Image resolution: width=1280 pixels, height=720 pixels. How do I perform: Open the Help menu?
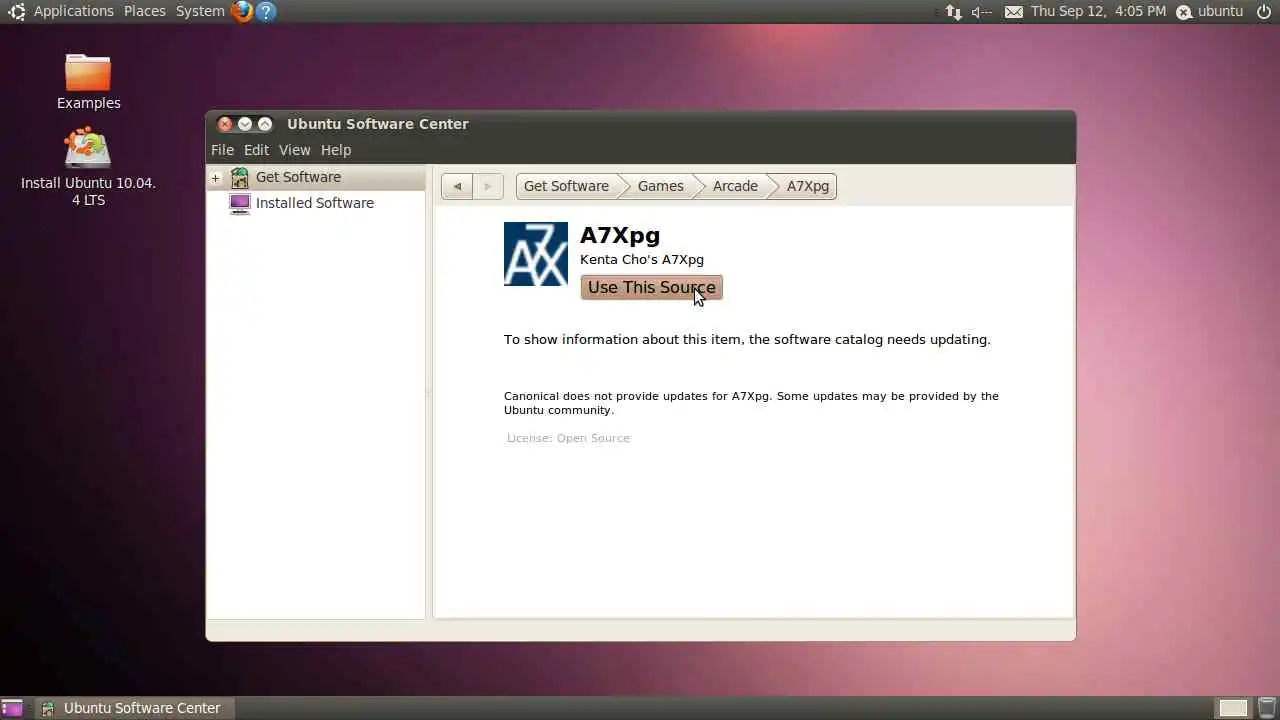click(336, 150)
